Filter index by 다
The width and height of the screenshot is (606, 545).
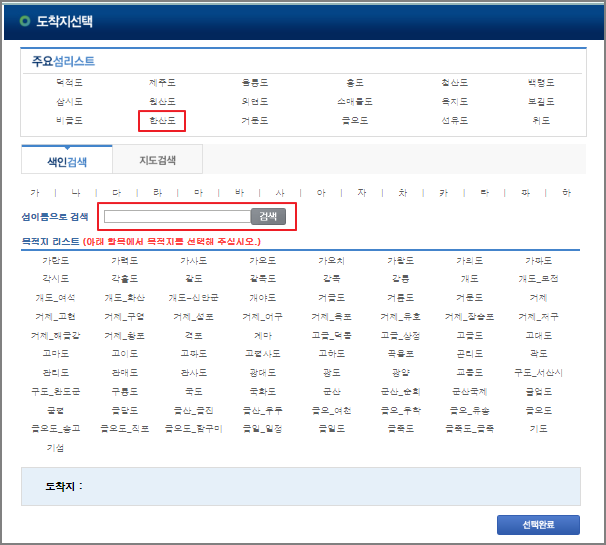117,192
